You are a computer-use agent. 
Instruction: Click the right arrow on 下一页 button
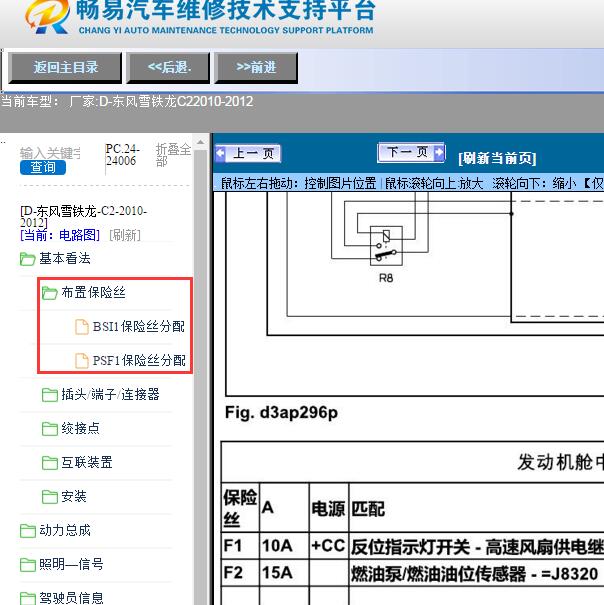pyautogui.click(x=439, y=152)
